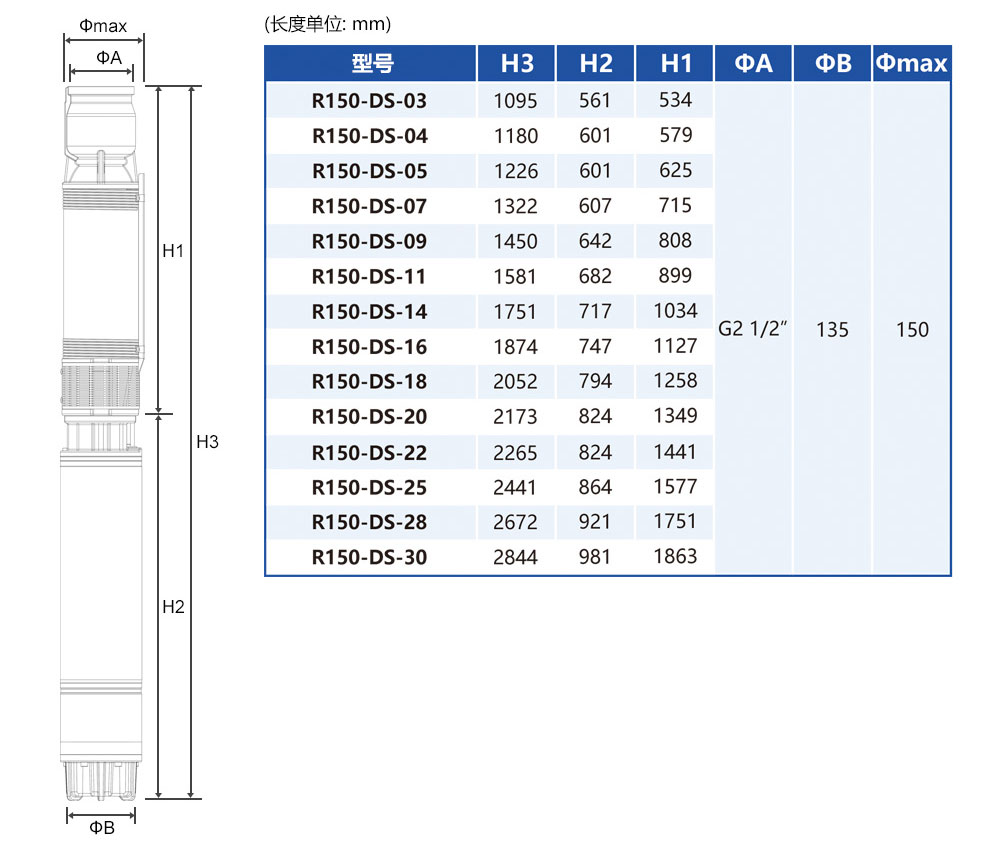Click the H2 column header
1000x863 pixels.
point(595,64)
